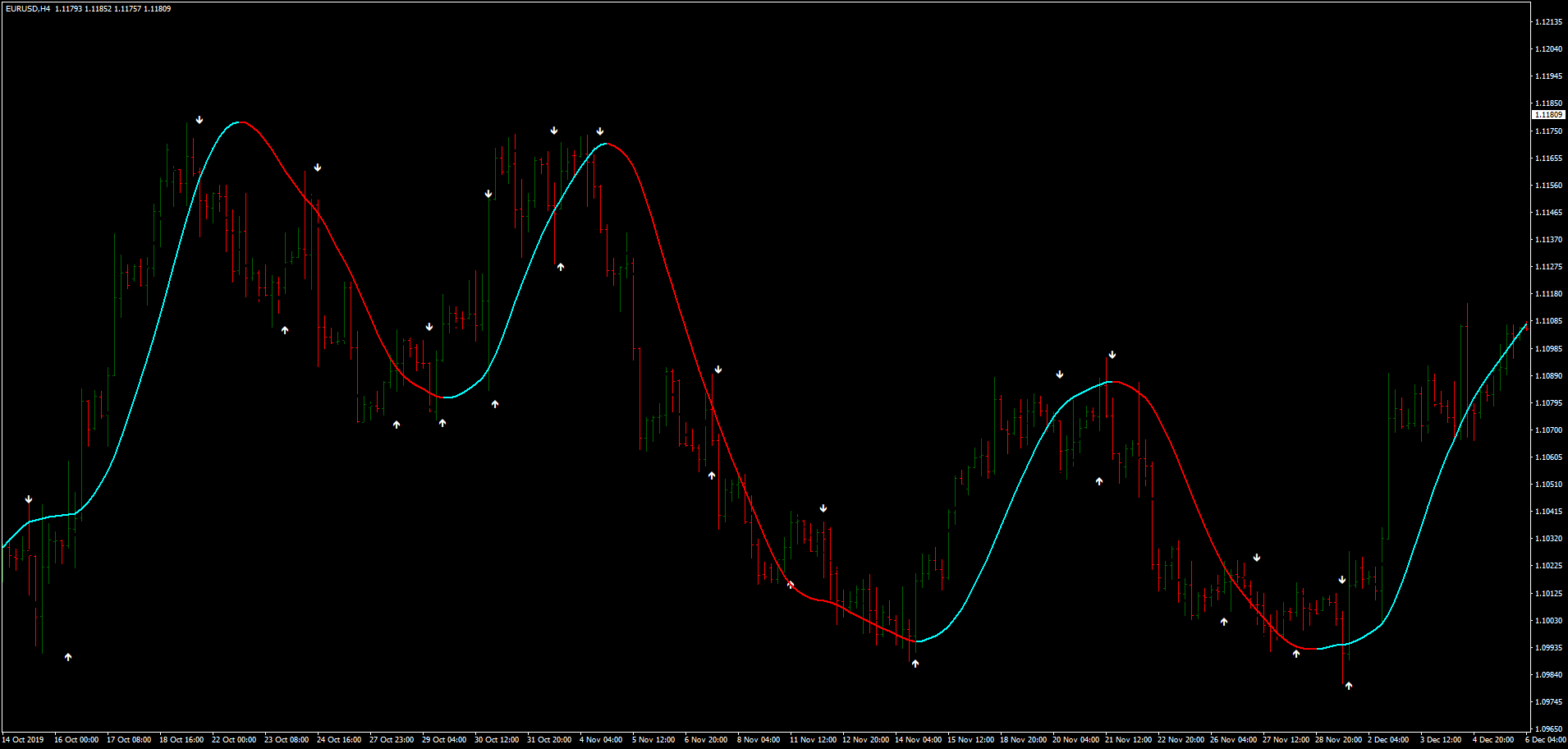Select the 1.12040 price axis label

coord(1548,49)
